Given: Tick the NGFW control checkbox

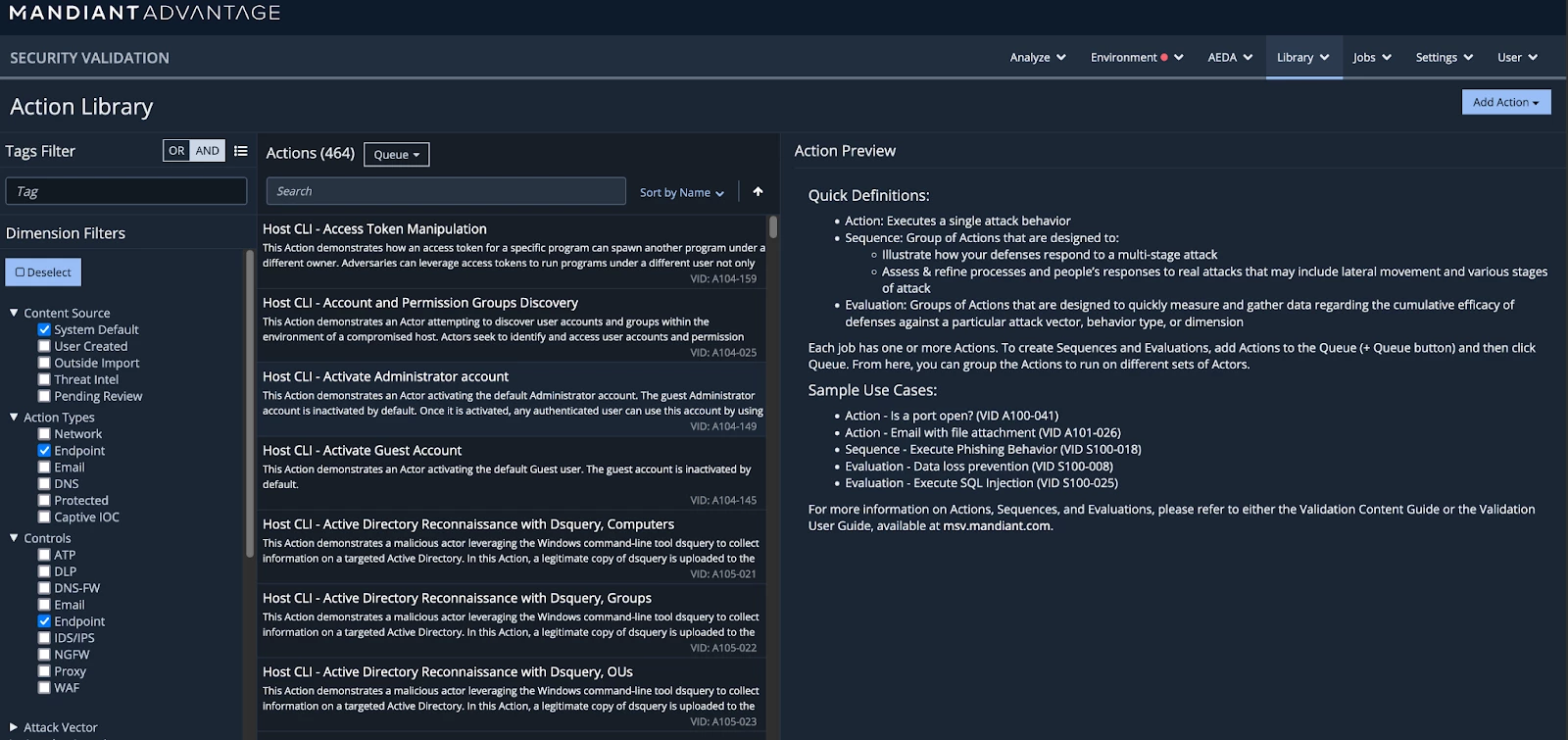Looking at the screenshot, I should [x=44, y=654].
